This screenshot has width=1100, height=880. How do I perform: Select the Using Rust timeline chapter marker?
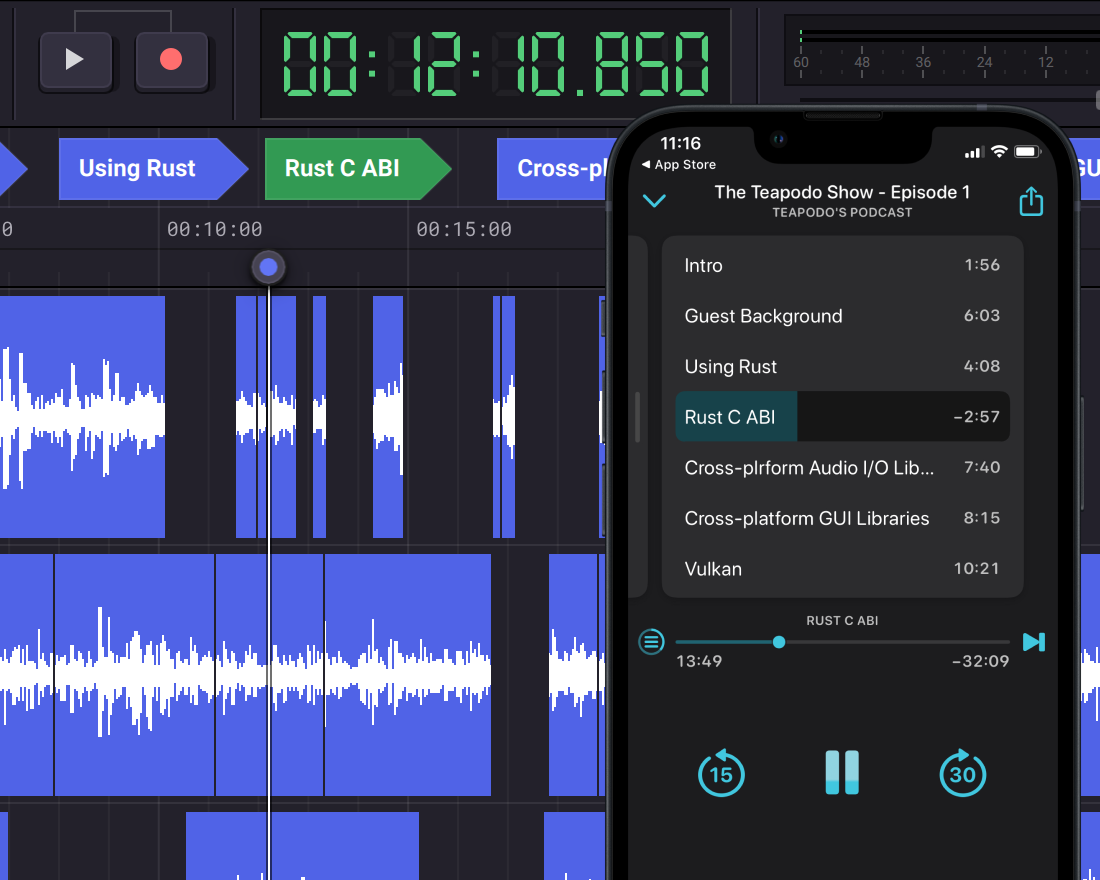pos(145,168)
